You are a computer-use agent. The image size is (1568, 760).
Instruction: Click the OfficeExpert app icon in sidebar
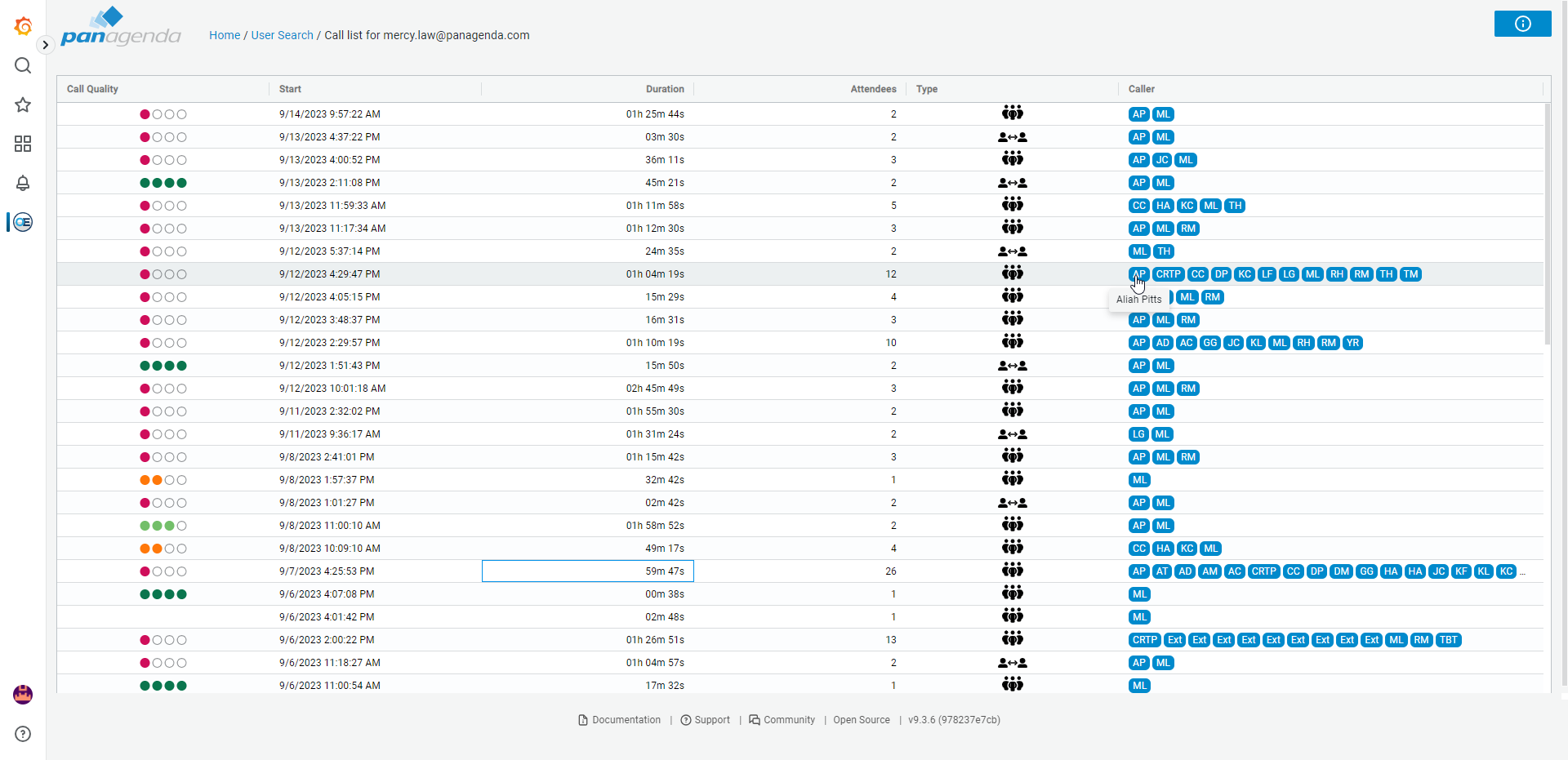[x=23, y=222]
